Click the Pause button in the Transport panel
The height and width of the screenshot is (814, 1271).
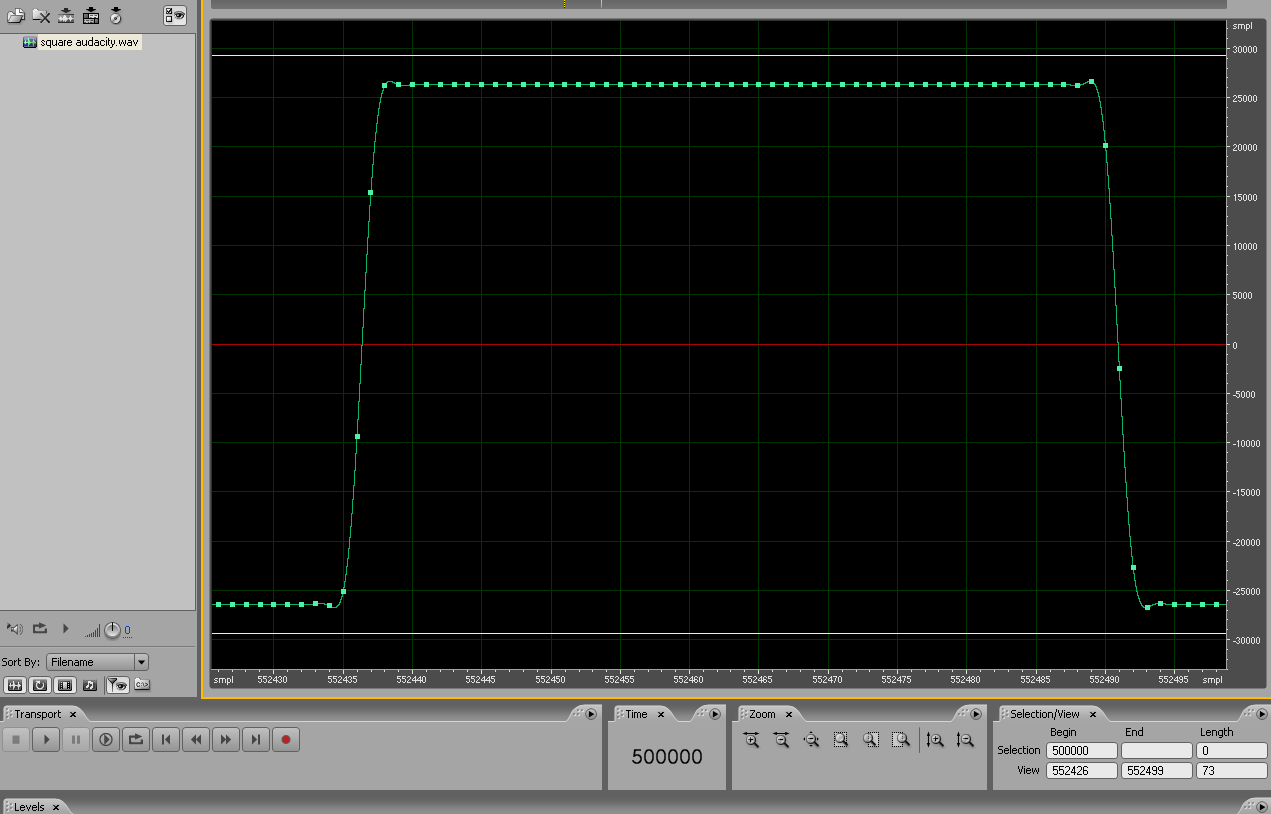[x=76, y=740]
